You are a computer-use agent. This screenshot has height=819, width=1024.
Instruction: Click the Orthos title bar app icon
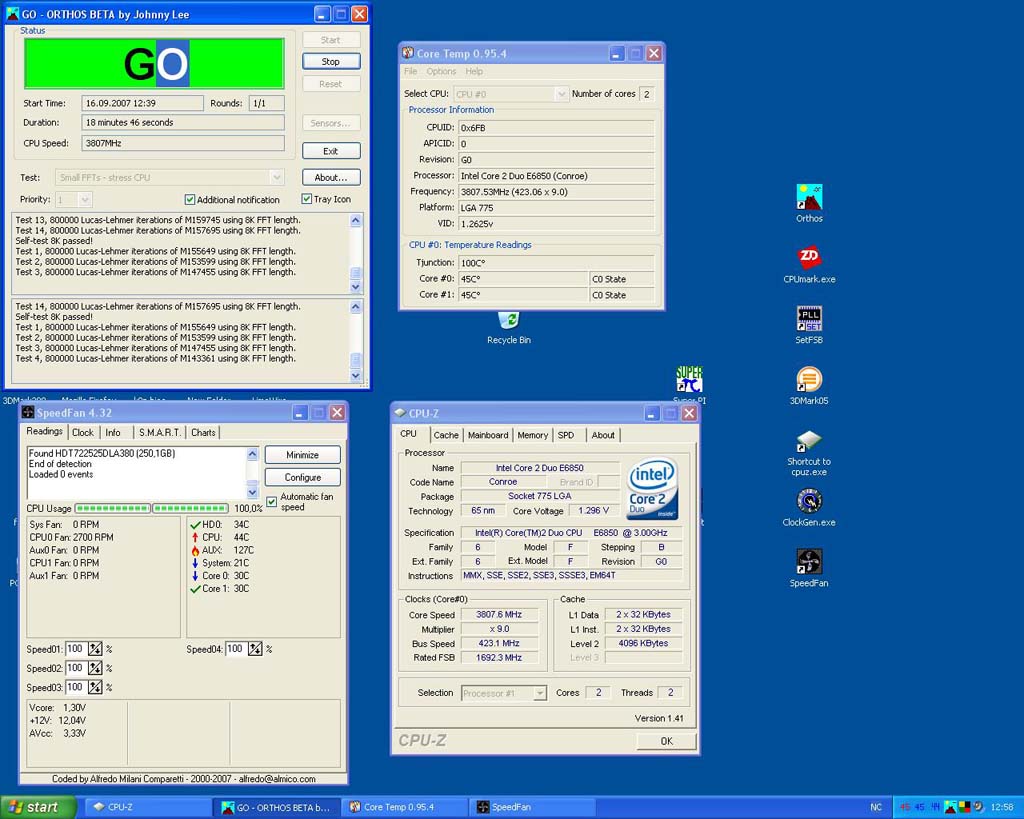[12, 14]
